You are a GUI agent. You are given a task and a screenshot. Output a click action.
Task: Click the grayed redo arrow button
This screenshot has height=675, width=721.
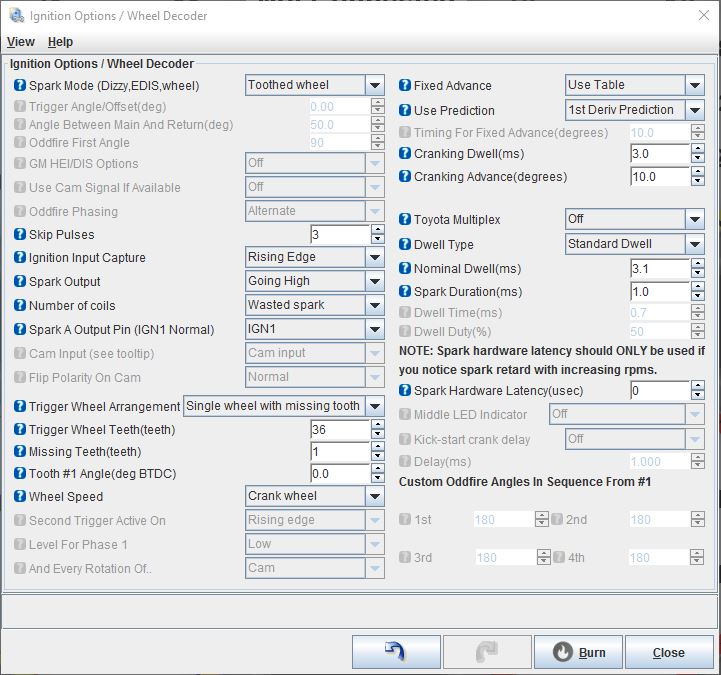487,652
